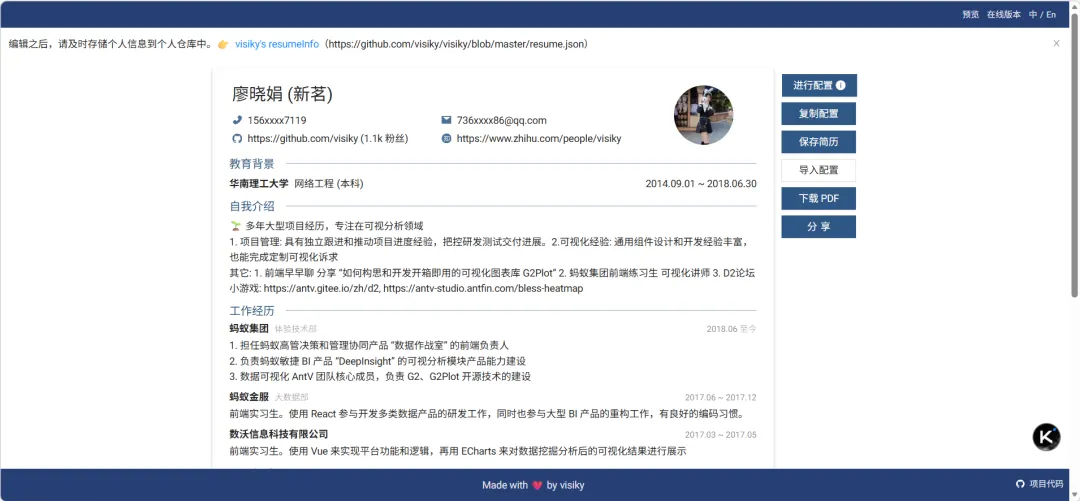The width and height of the screenshot is (1080, 501).
Task: Download the resume with 下载 PDF
Action: (x=819, y=198)
